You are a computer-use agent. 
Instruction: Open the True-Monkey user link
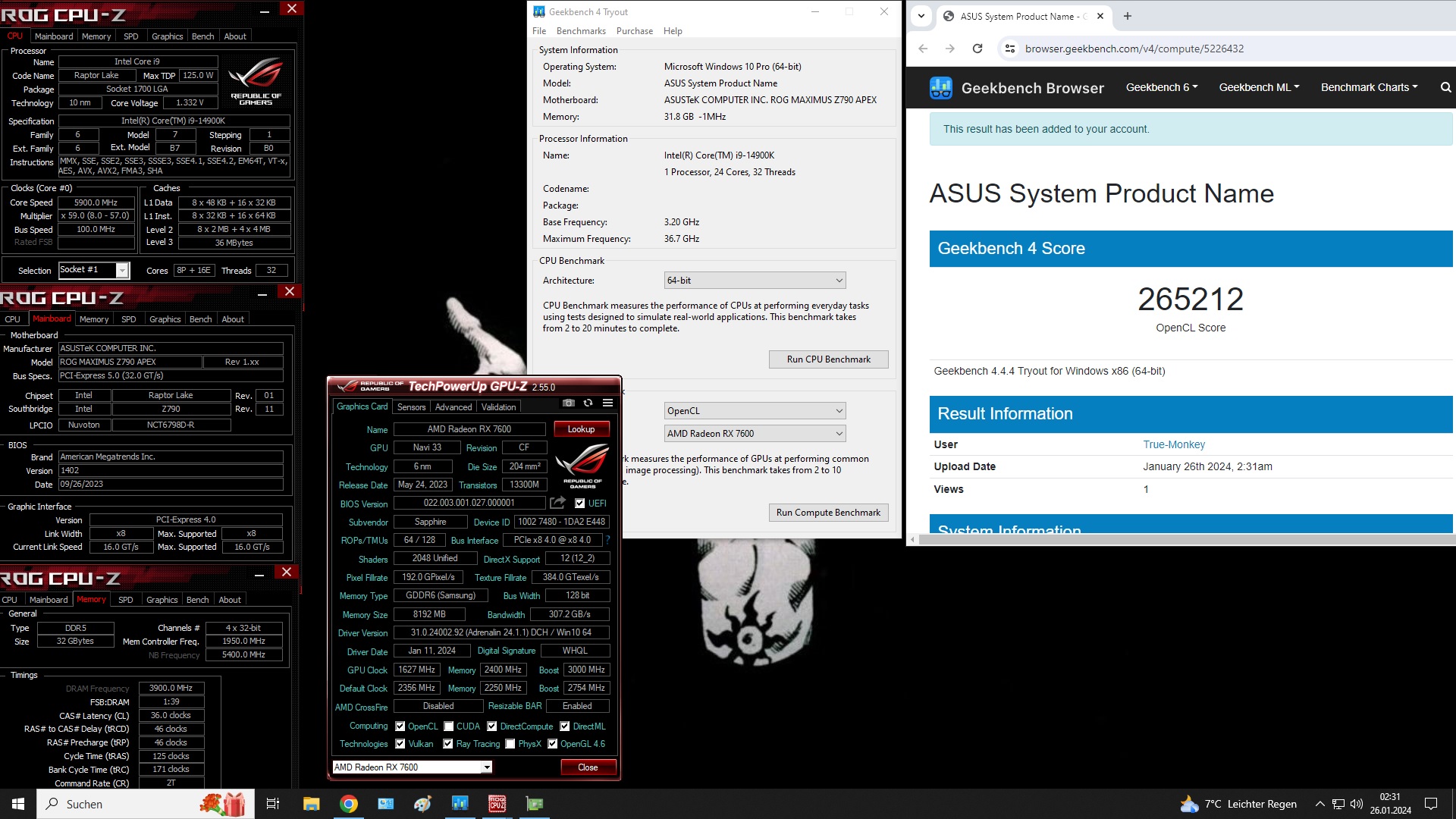tap(1173, 444)
